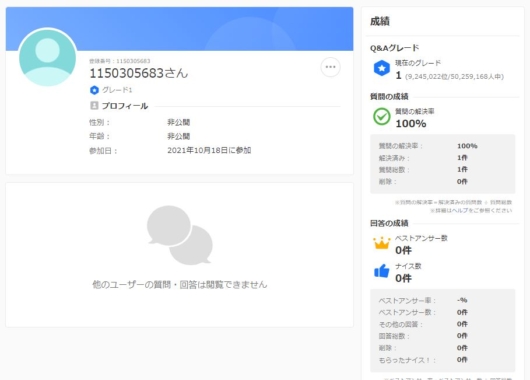Click the ナイス数 0件 large value
Image resolution: width=530 pixels, height=380 pixels.
click(403, 278)
